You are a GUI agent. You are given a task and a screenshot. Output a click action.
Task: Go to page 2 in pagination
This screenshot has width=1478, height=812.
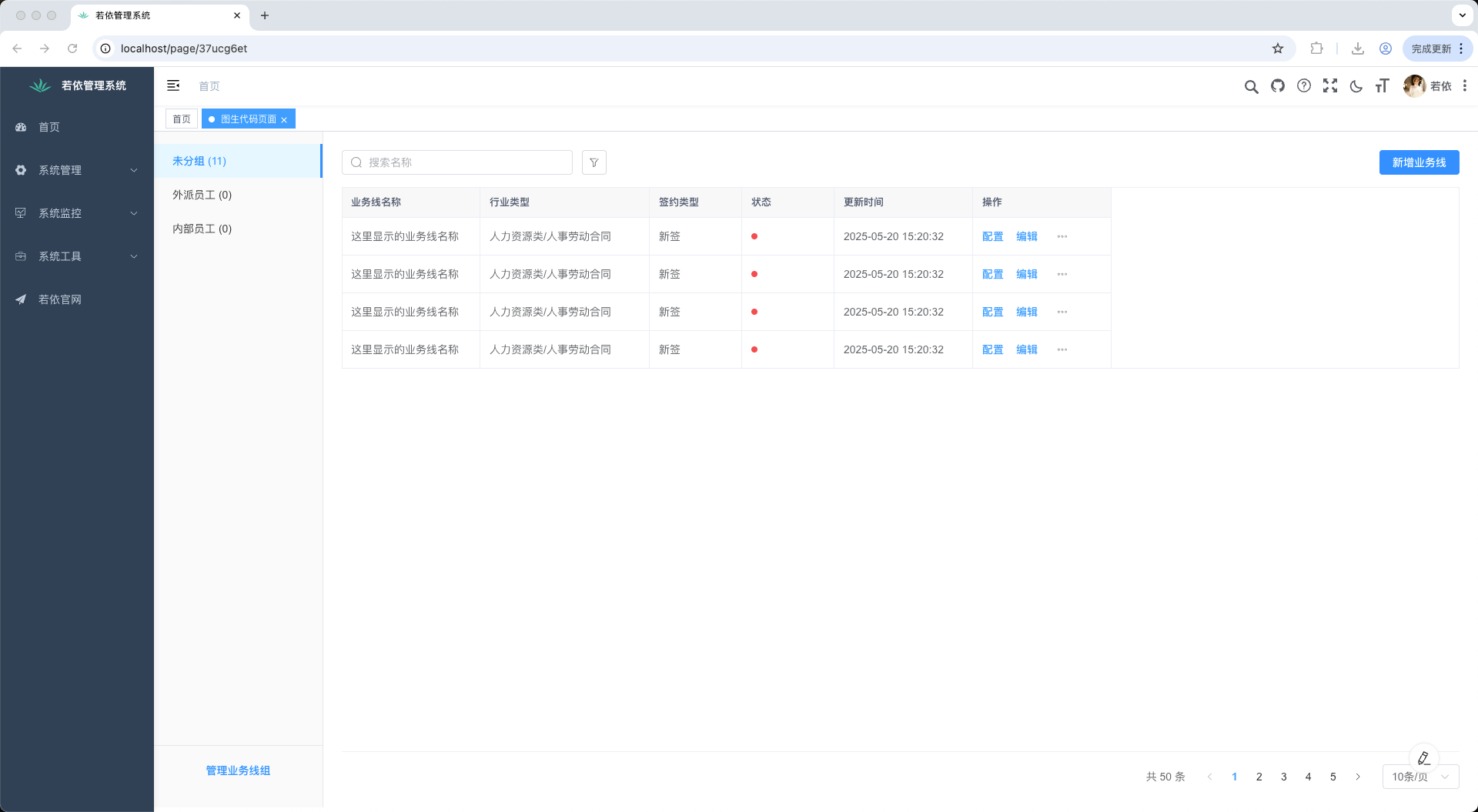coord(1259,777)
